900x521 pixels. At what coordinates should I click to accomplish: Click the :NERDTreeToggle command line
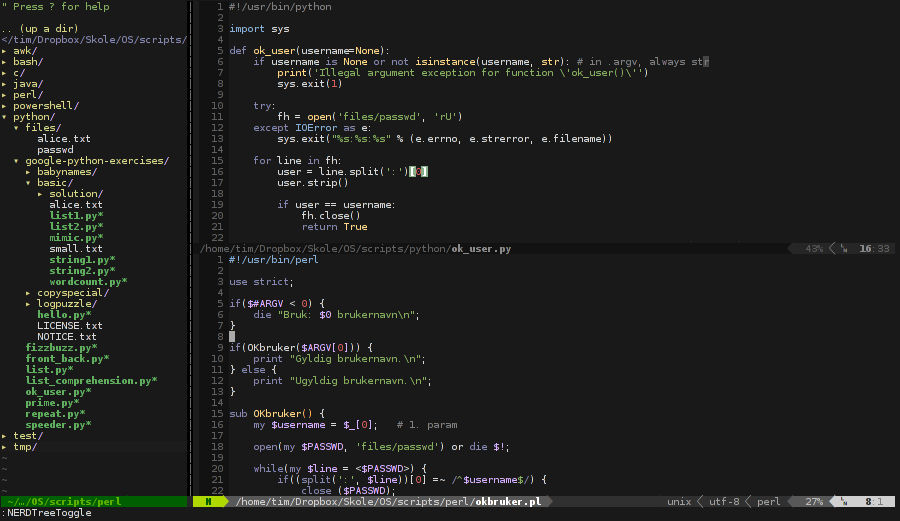coord(46,513)
